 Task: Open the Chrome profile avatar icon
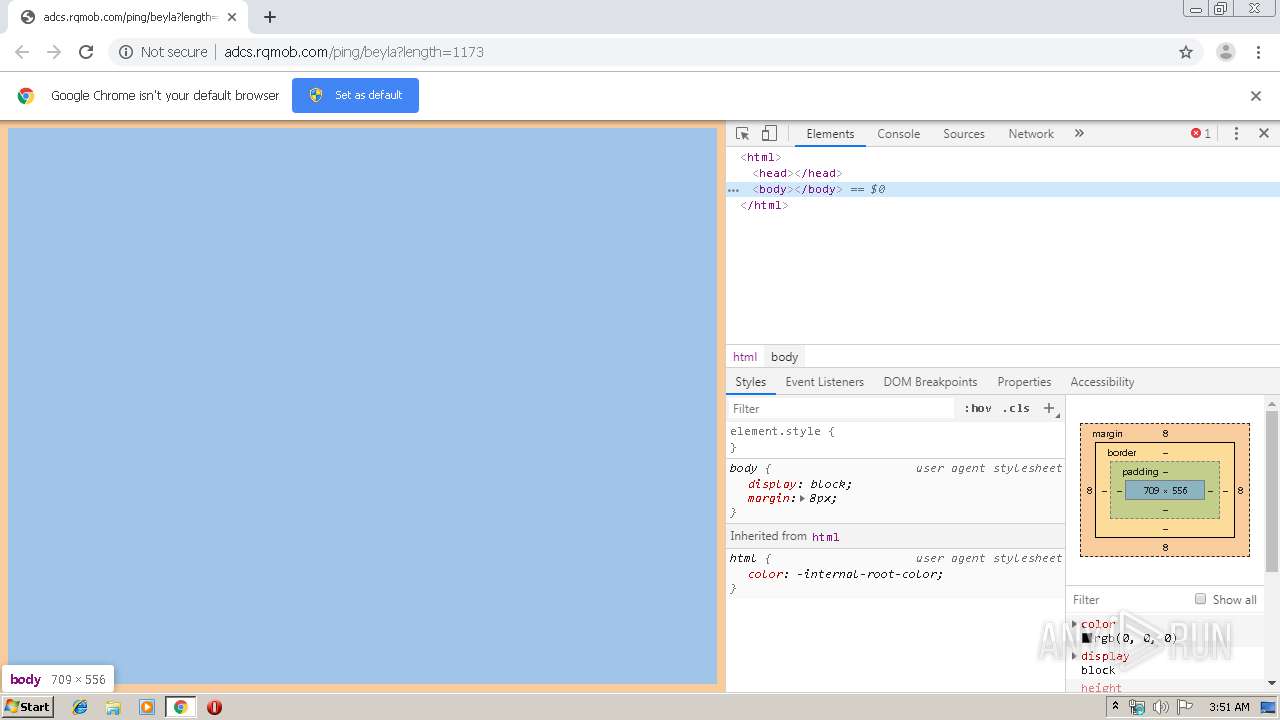[1226, 52]
